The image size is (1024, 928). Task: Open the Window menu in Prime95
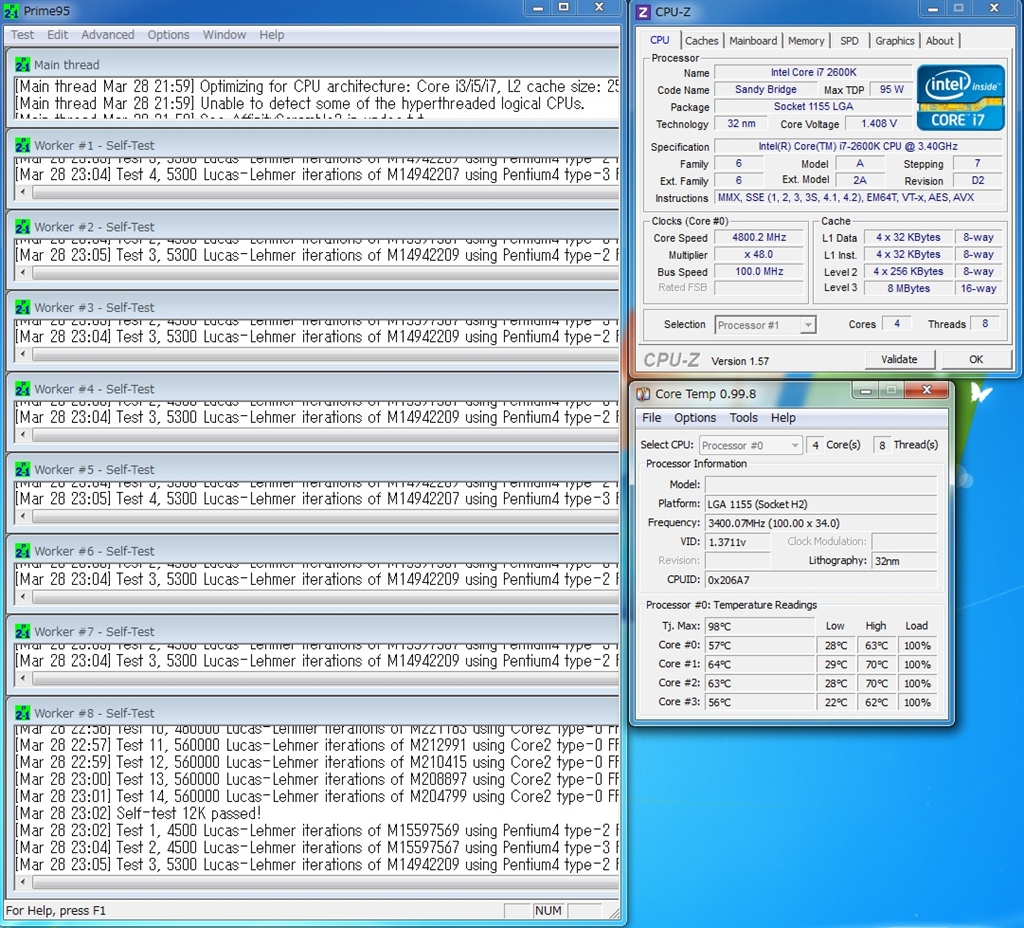point(224,35)
